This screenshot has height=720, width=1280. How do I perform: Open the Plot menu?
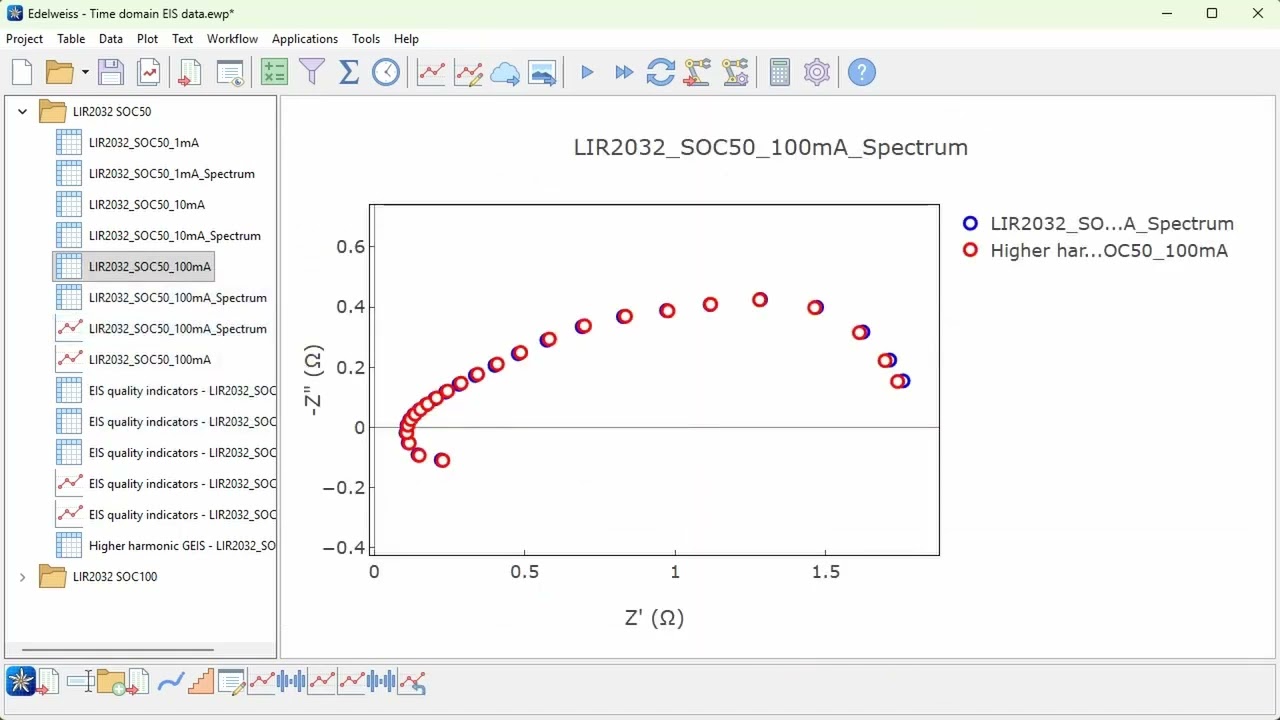147,38
